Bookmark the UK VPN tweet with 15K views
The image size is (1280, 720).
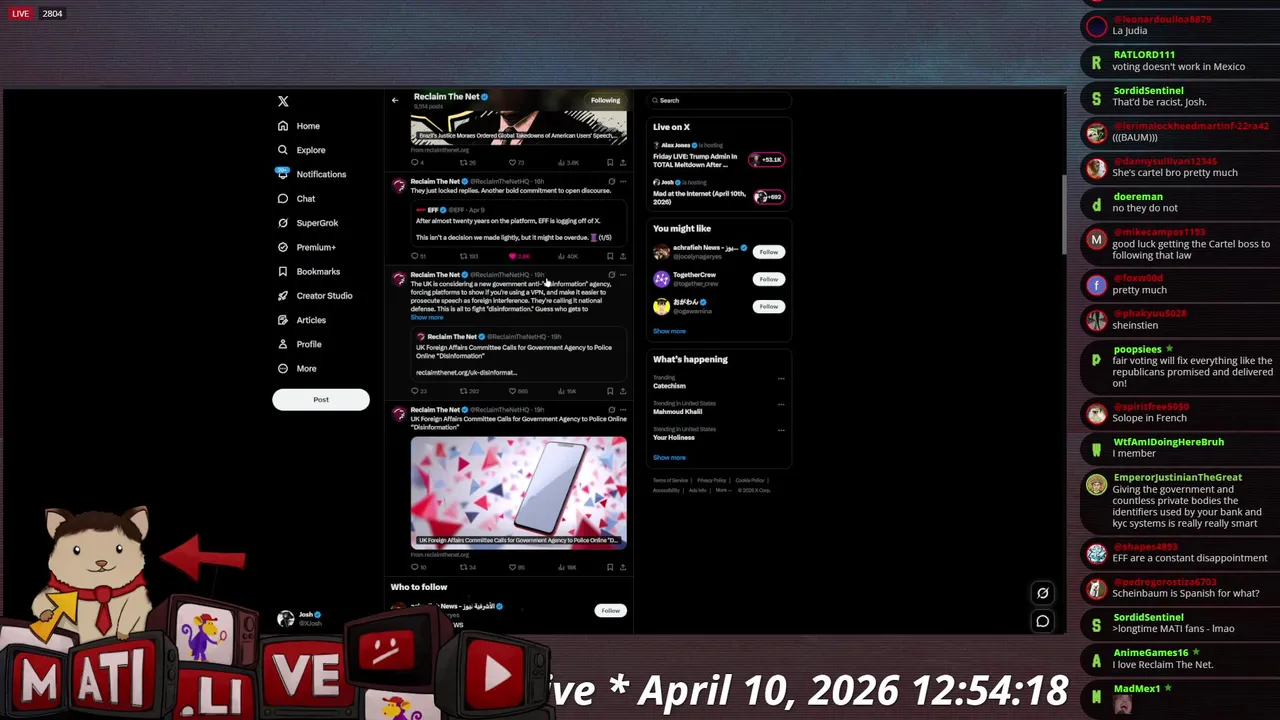609,391
